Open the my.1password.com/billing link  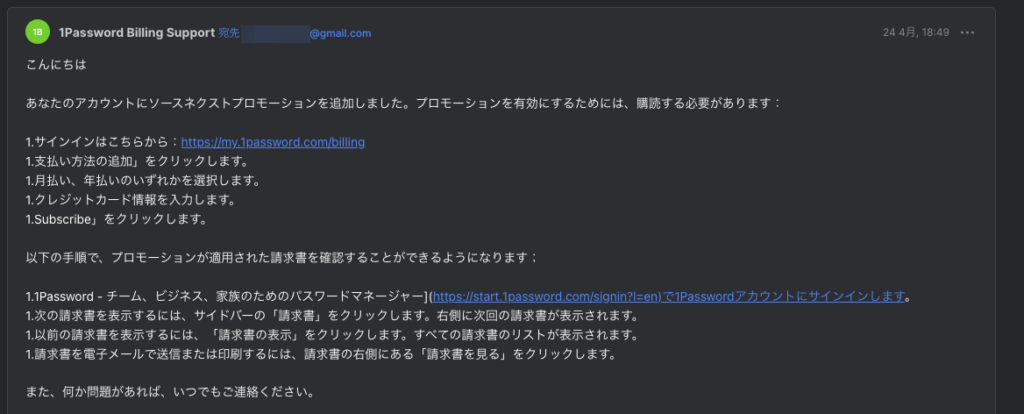pyautogui.click(x=273, y=142)
